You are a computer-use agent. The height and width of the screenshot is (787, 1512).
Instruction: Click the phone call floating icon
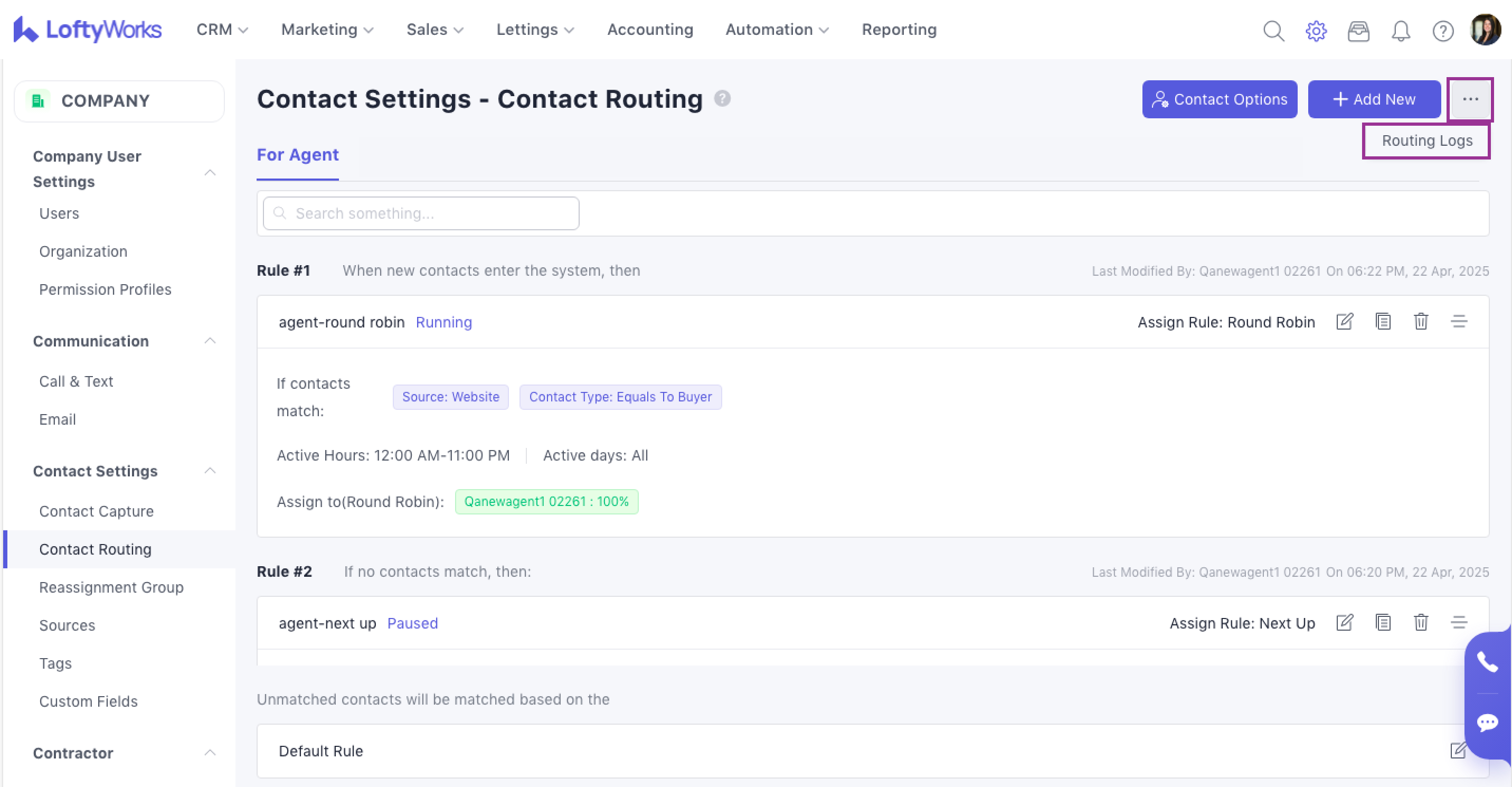(x=1487, y=662)
